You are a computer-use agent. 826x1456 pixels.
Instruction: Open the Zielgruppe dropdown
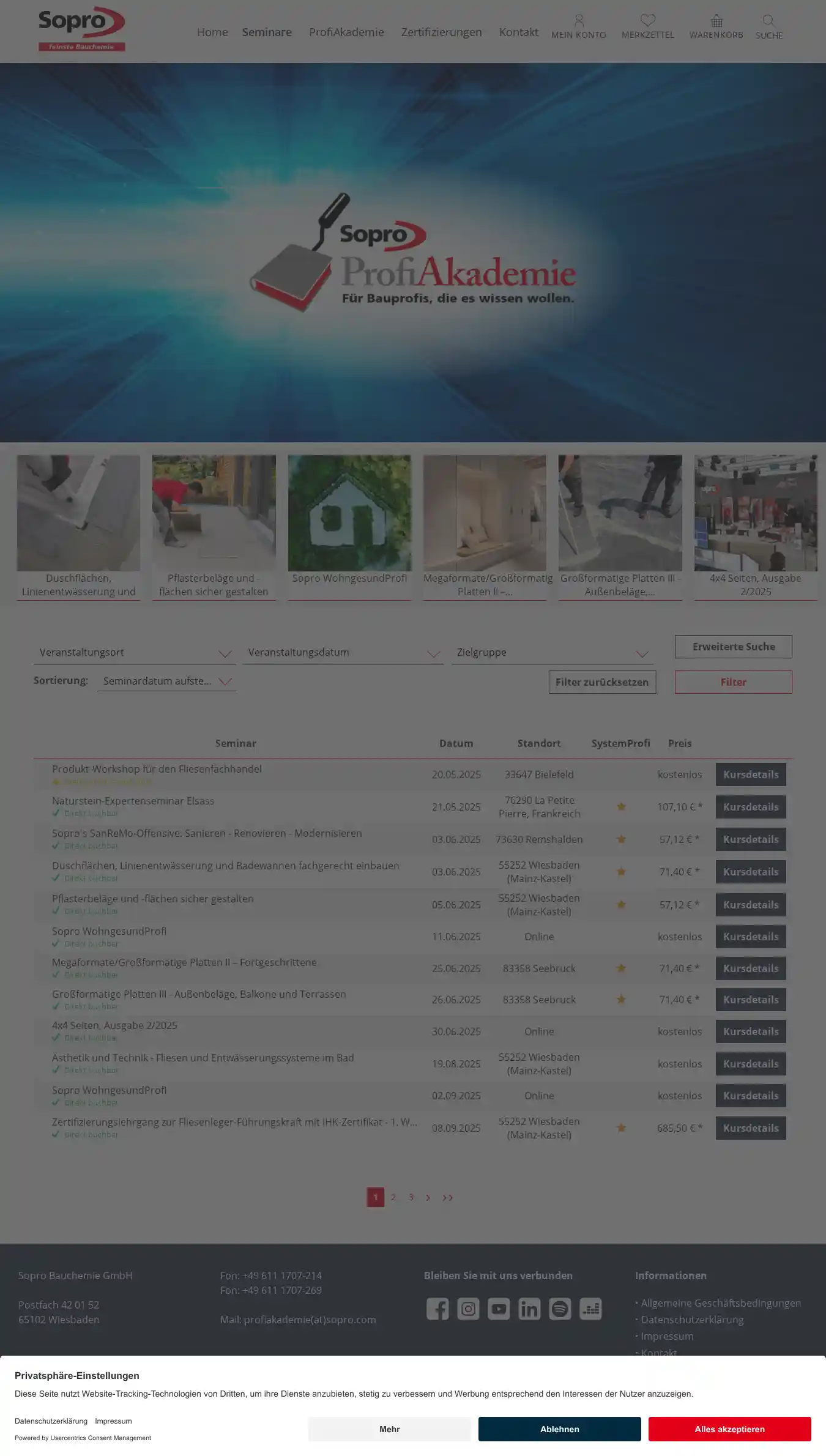[x=552, y=653]
